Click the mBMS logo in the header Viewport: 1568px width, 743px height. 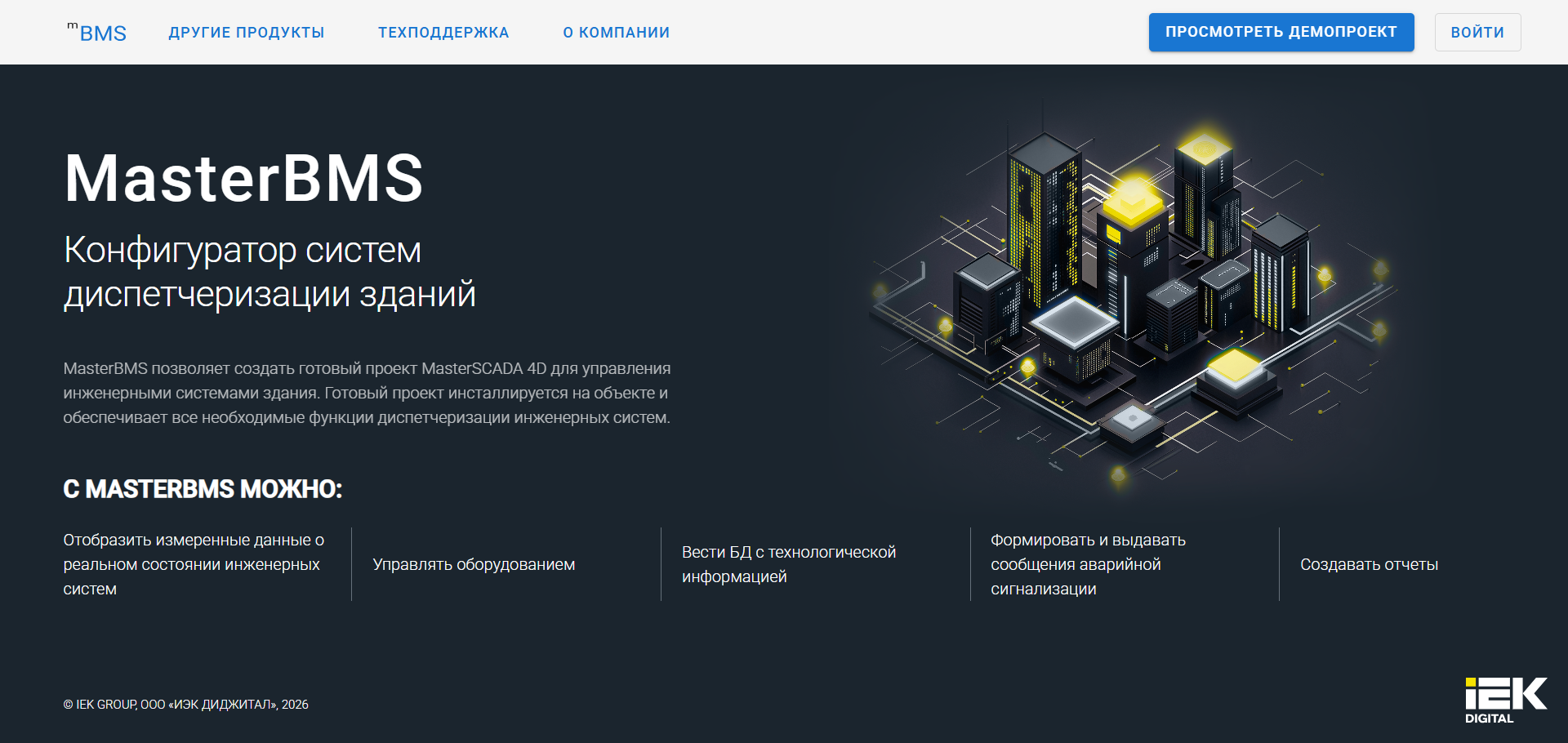coord(96,33)
